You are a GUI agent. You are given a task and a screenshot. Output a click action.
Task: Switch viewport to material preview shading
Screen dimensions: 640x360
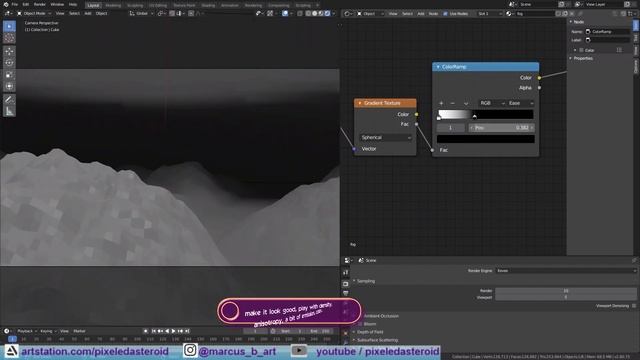click(x=321, y=13)
